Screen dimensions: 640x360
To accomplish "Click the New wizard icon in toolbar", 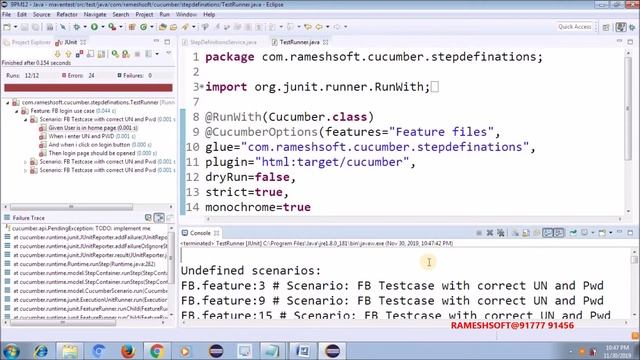I will point(7,27).
